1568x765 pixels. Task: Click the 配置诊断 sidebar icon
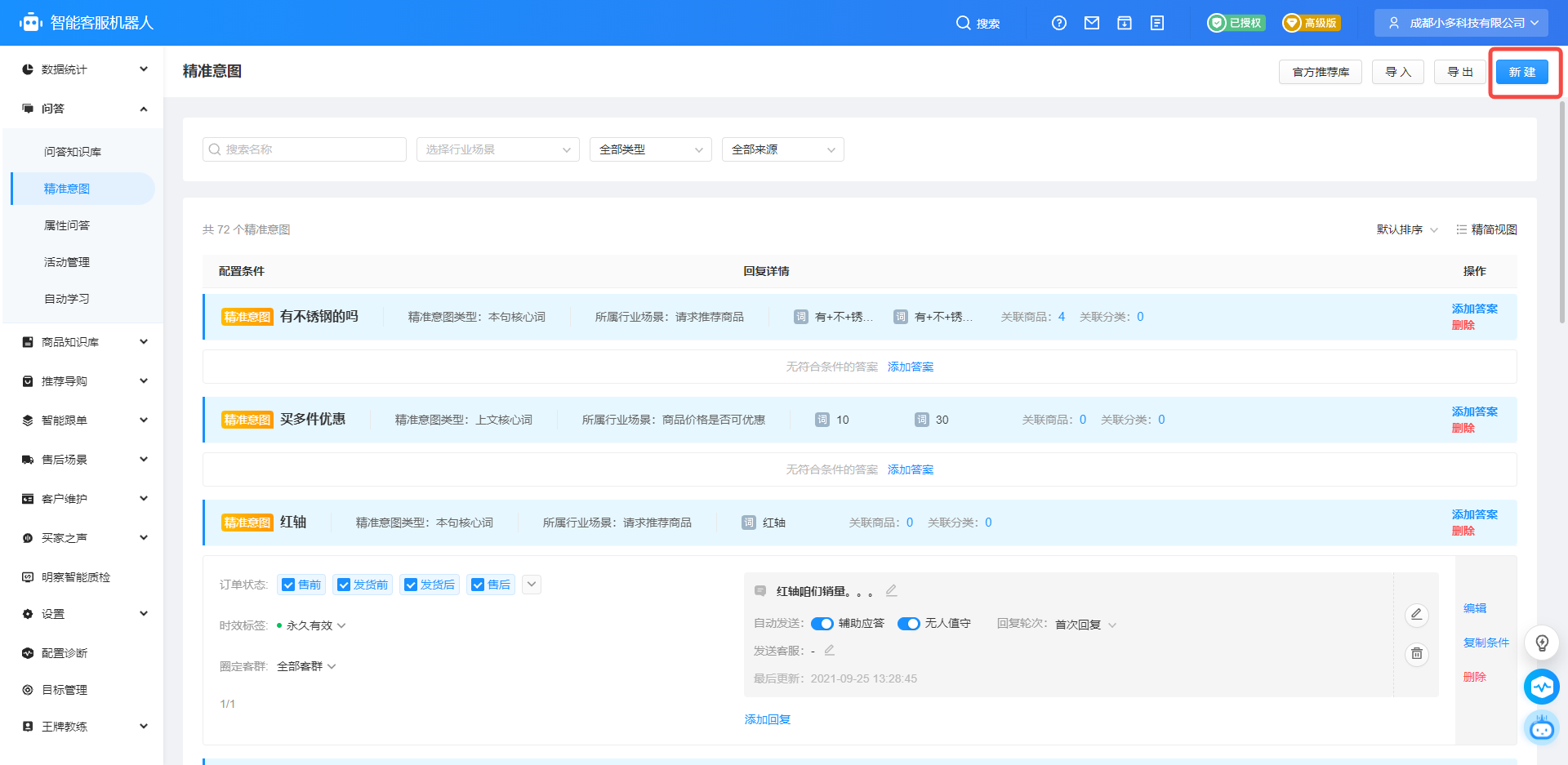point(28,653)
